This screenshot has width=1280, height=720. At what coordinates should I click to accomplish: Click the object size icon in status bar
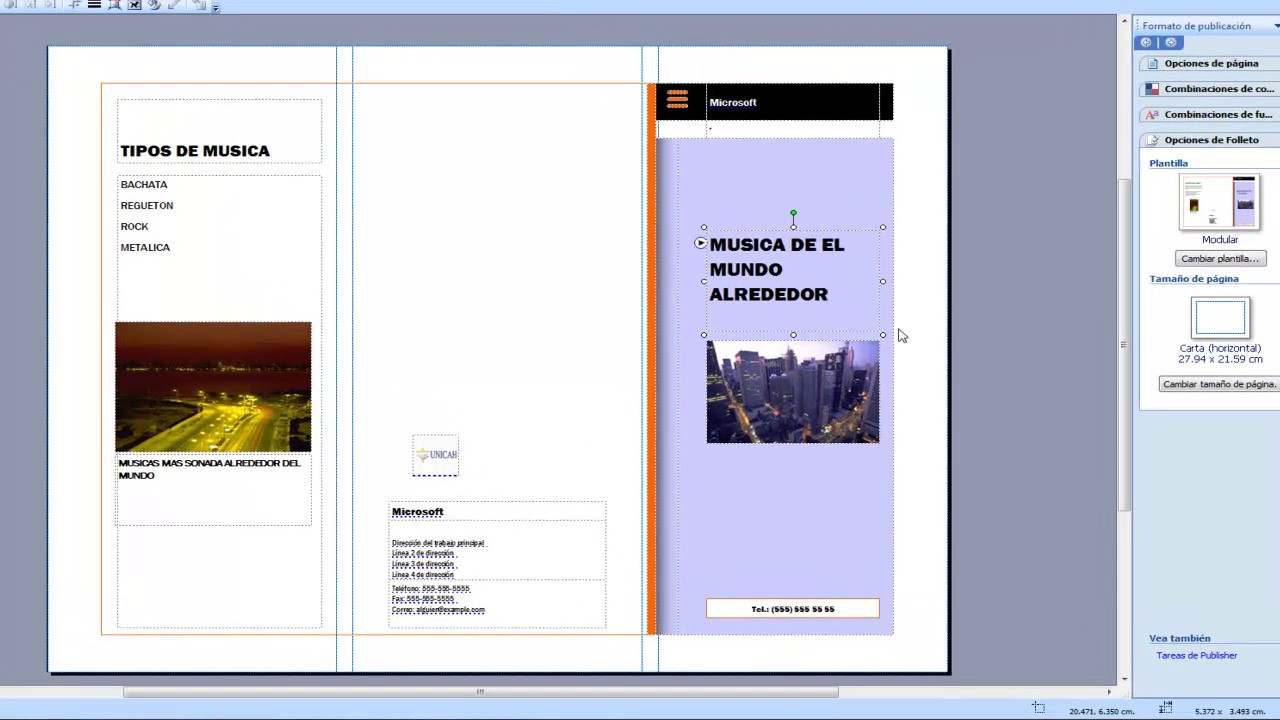pos(1165,708)
